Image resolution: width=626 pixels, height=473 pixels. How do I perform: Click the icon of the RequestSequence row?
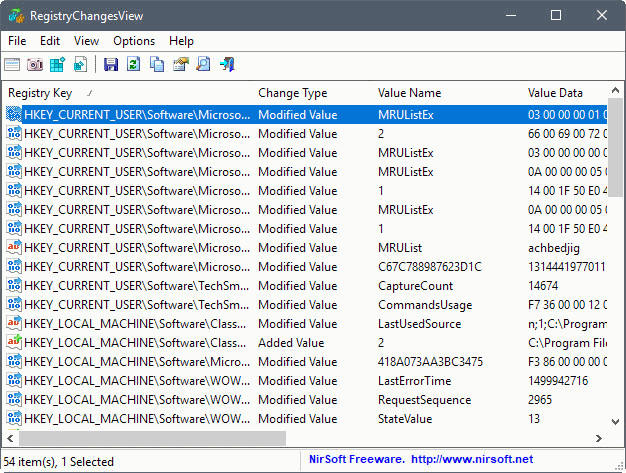click(x=14, y=400)
